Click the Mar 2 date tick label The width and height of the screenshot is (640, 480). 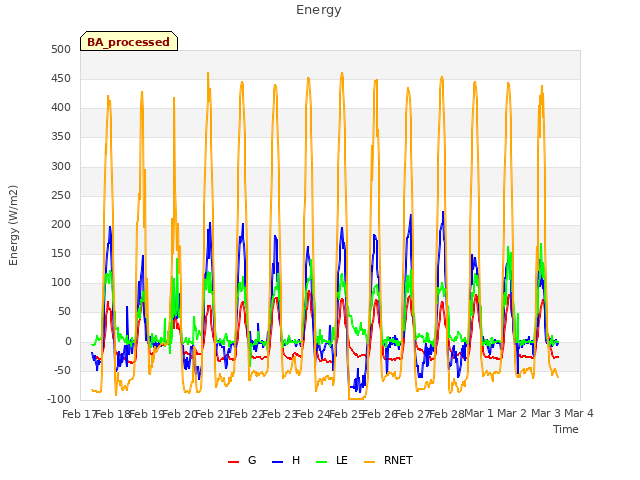click(x=512, y=413)
